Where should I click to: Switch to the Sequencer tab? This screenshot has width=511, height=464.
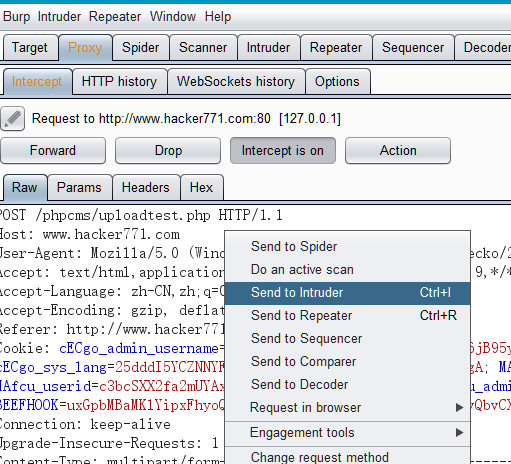413,48
